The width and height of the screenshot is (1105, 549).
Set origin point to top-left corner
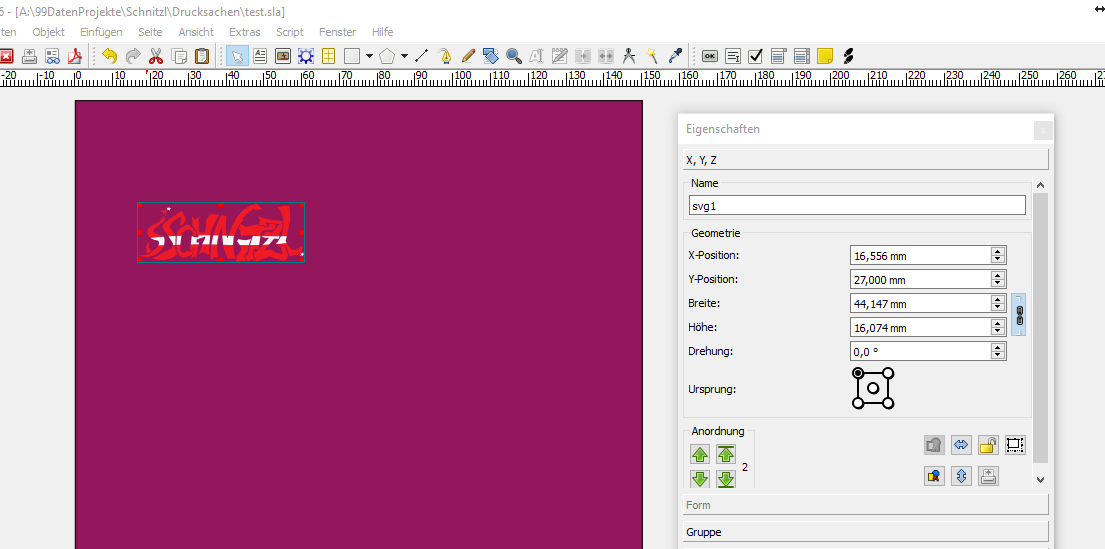pos(858,373)
